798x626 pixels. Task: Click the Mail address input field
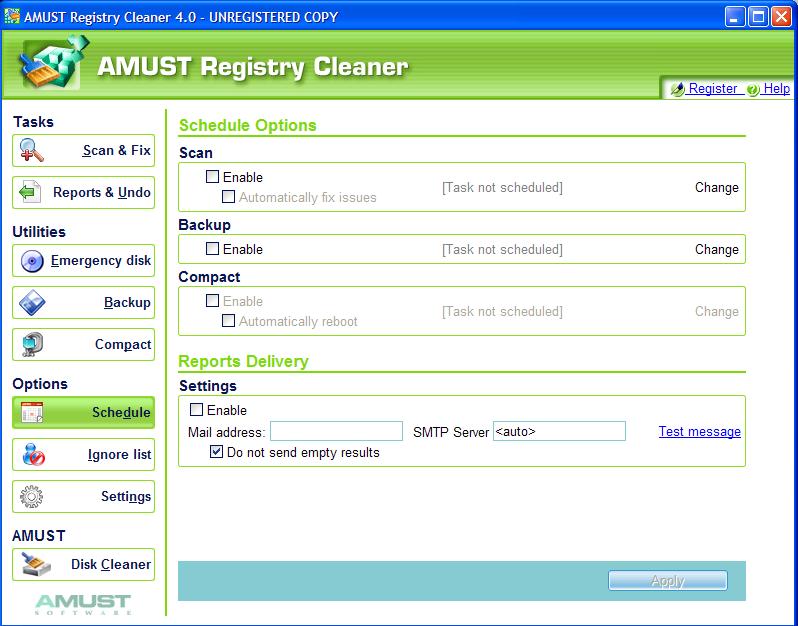[336, 431]
